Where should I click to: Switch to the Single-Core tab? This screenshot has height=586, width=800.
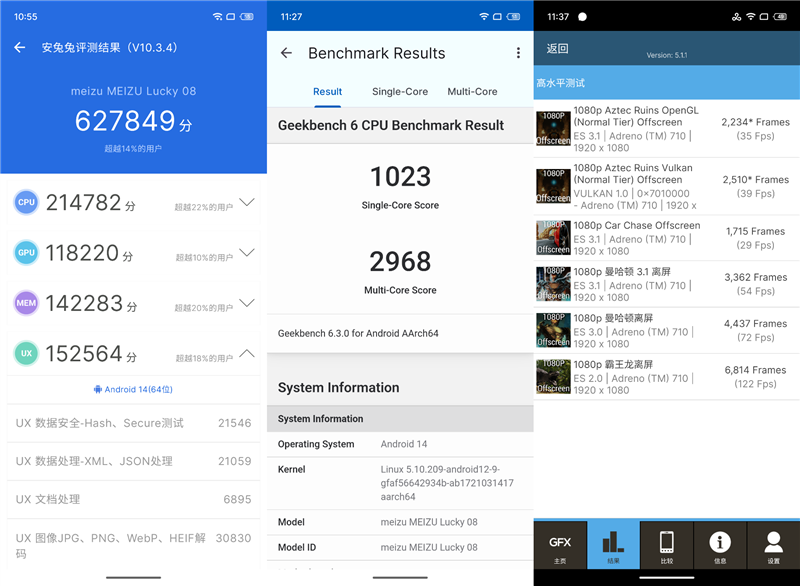coord(400,92)
